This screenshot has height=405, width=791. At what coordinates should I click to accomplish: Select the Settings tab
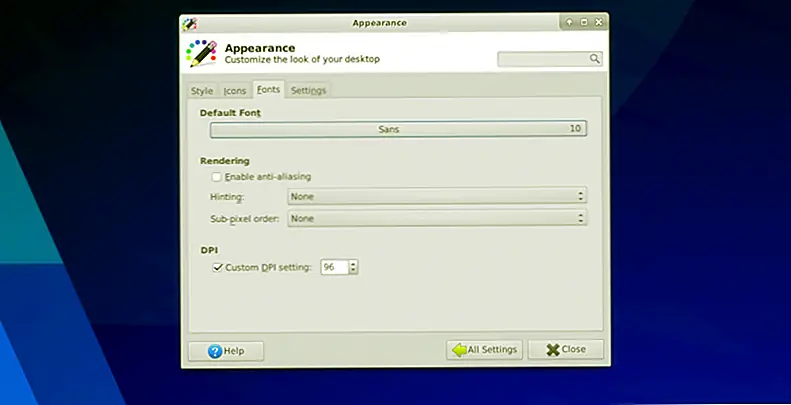[x=308, y=91]
